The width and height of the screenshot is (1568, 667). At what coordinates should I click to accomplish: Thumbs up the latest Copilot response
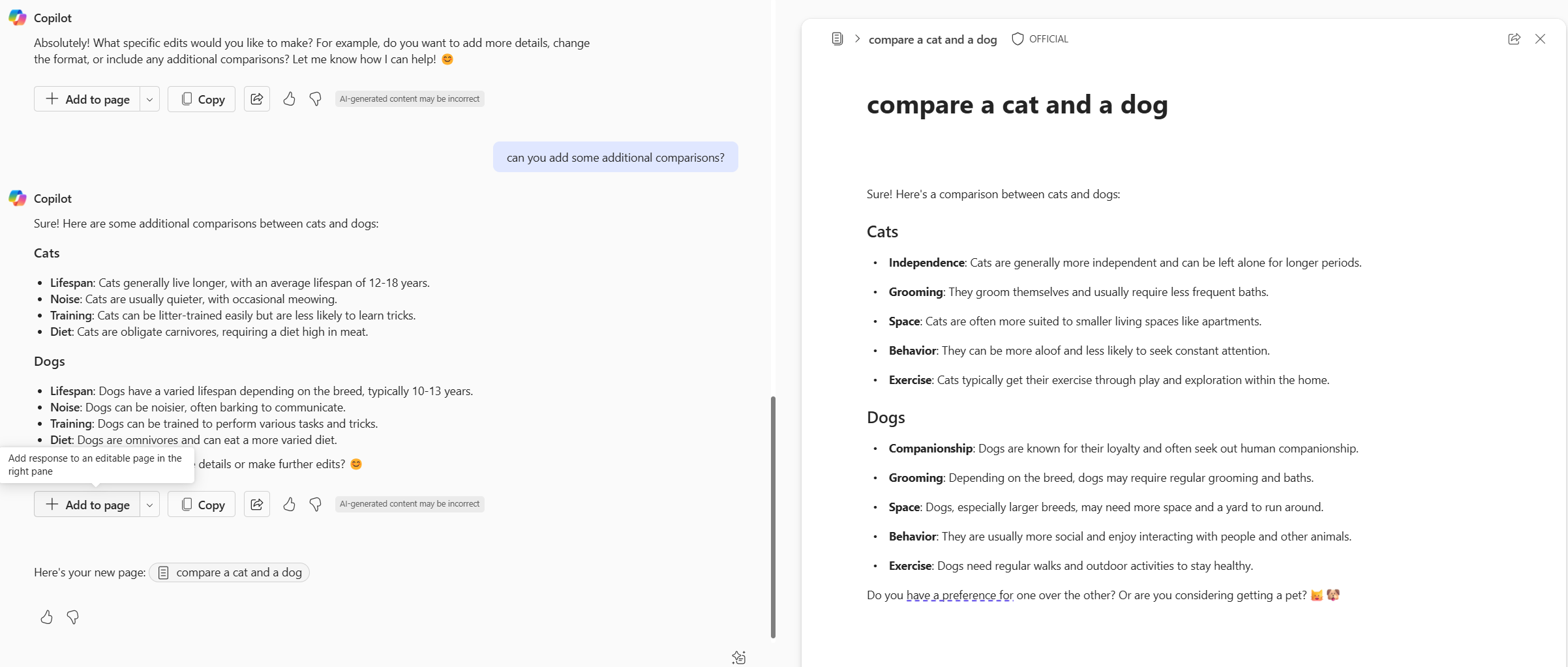289,504
